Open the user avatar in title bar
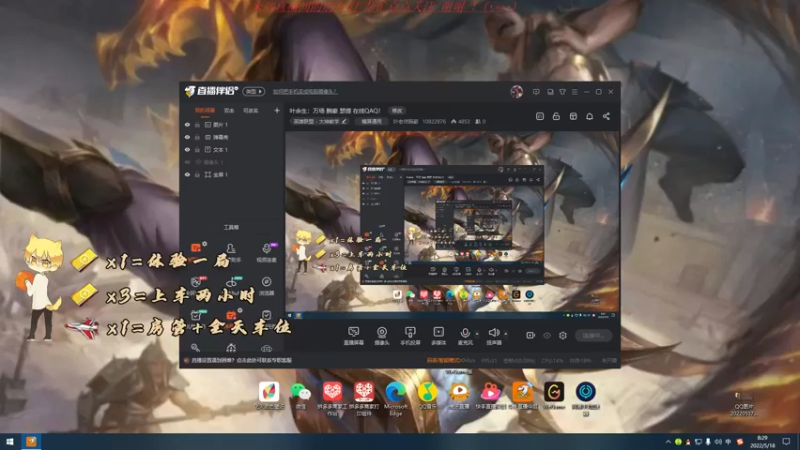The image size is (800, 450). (x=516, y=91)
